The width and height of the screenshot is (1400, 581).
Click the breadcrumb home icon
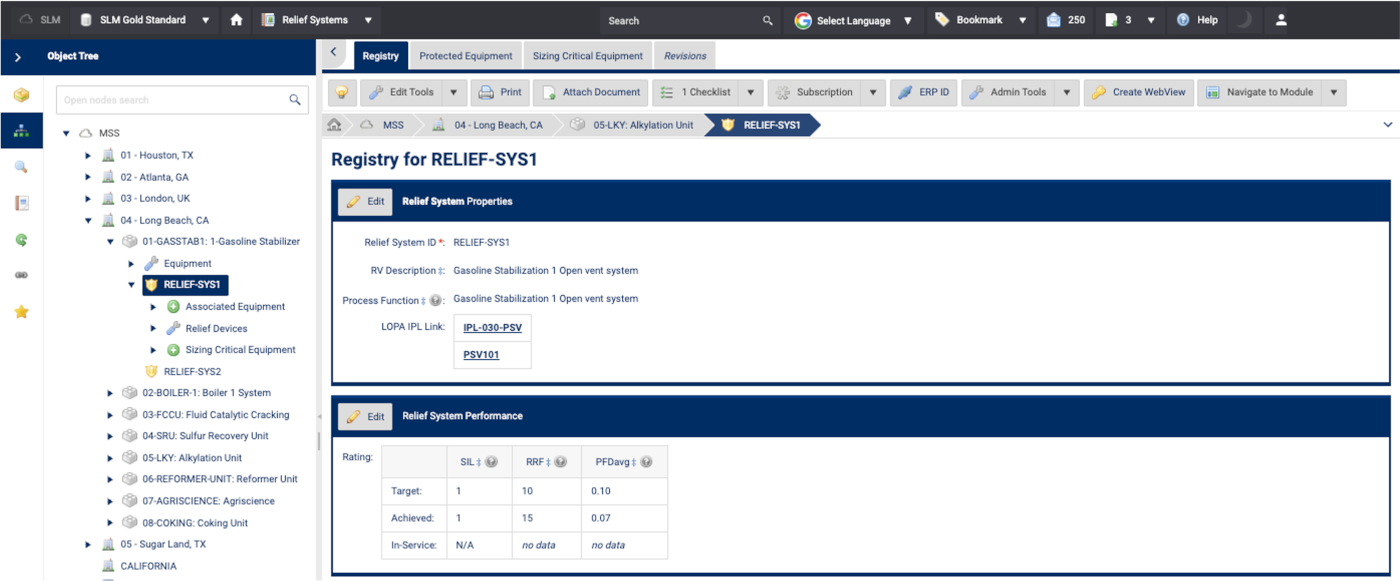(335, 125)
